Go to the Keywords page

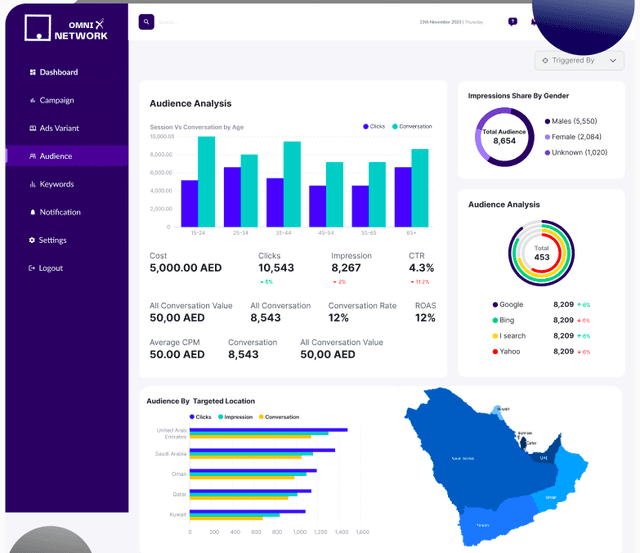(x=56, y=184)
